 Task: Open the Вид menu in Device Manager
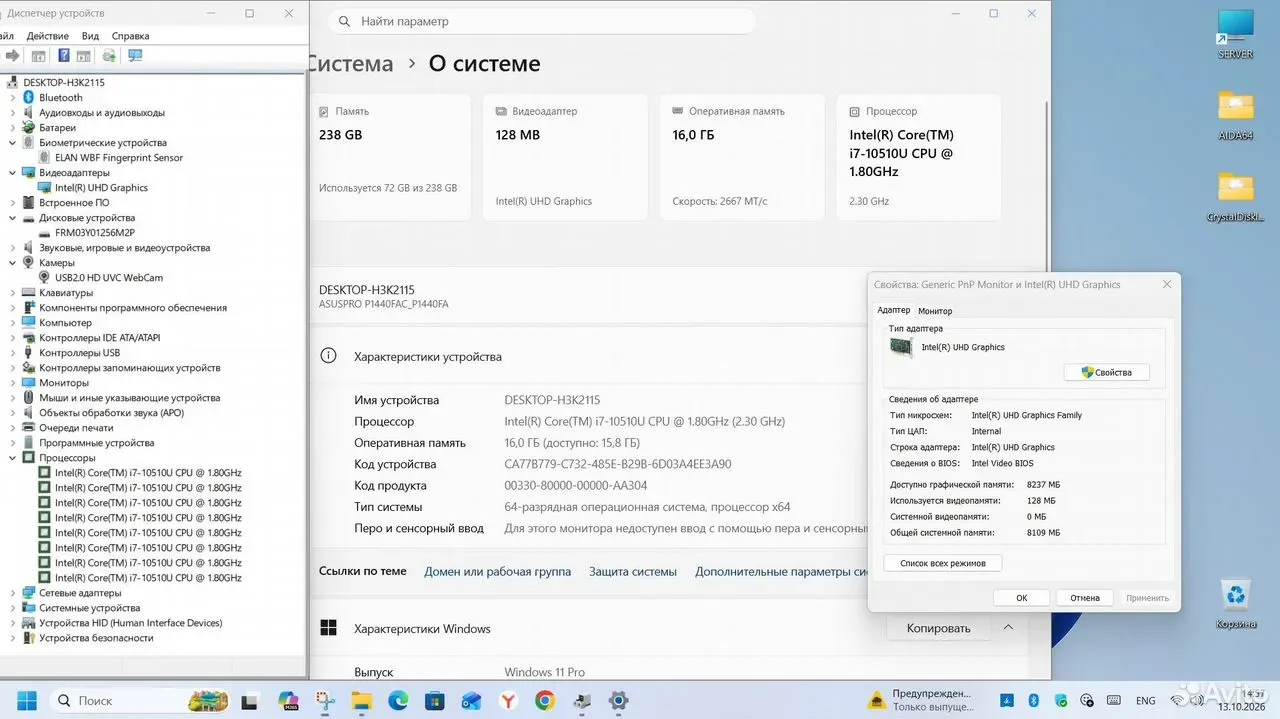[x=89, y=35]
